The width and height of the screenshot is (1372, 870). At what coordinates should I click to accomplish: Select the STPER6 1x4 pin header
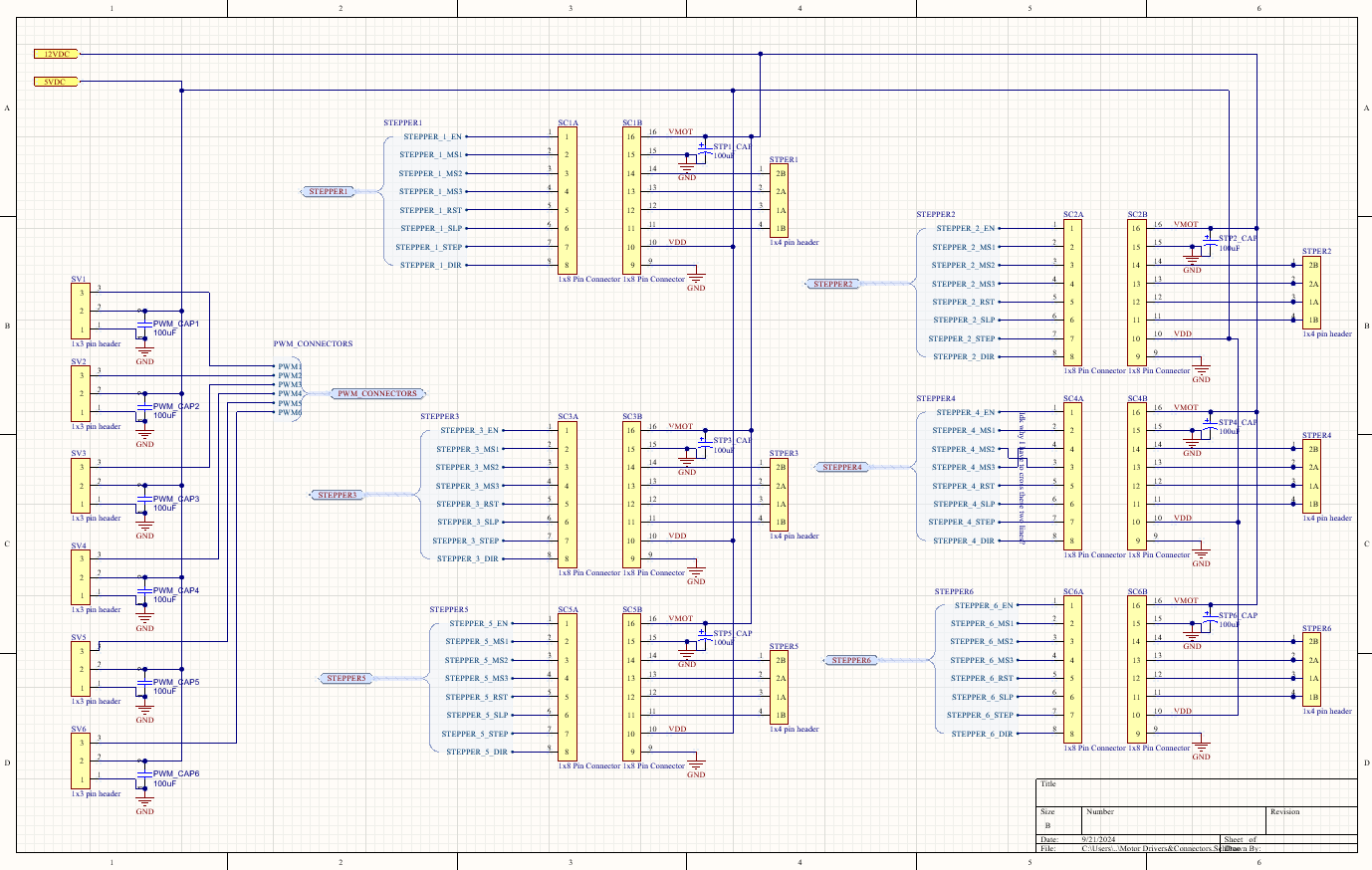pyautogui.click(x=1313, y=670)
